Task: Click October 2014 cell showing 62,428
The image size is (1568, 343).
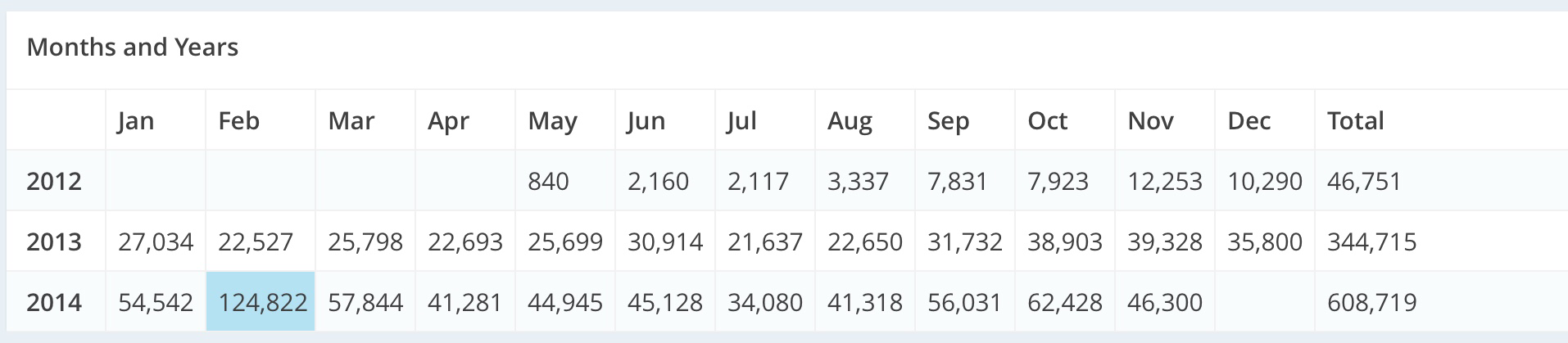Action: pos(1065,302)
